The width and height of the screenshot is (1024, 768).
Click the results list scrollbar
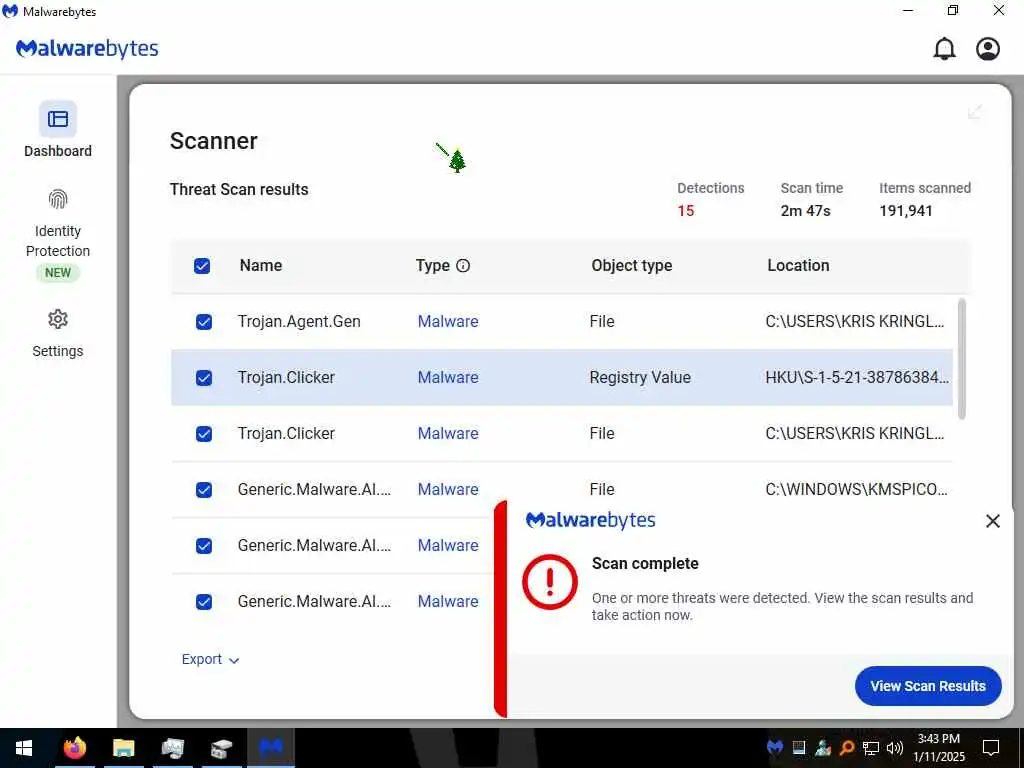pyautogui.click(x=961, y=359)
